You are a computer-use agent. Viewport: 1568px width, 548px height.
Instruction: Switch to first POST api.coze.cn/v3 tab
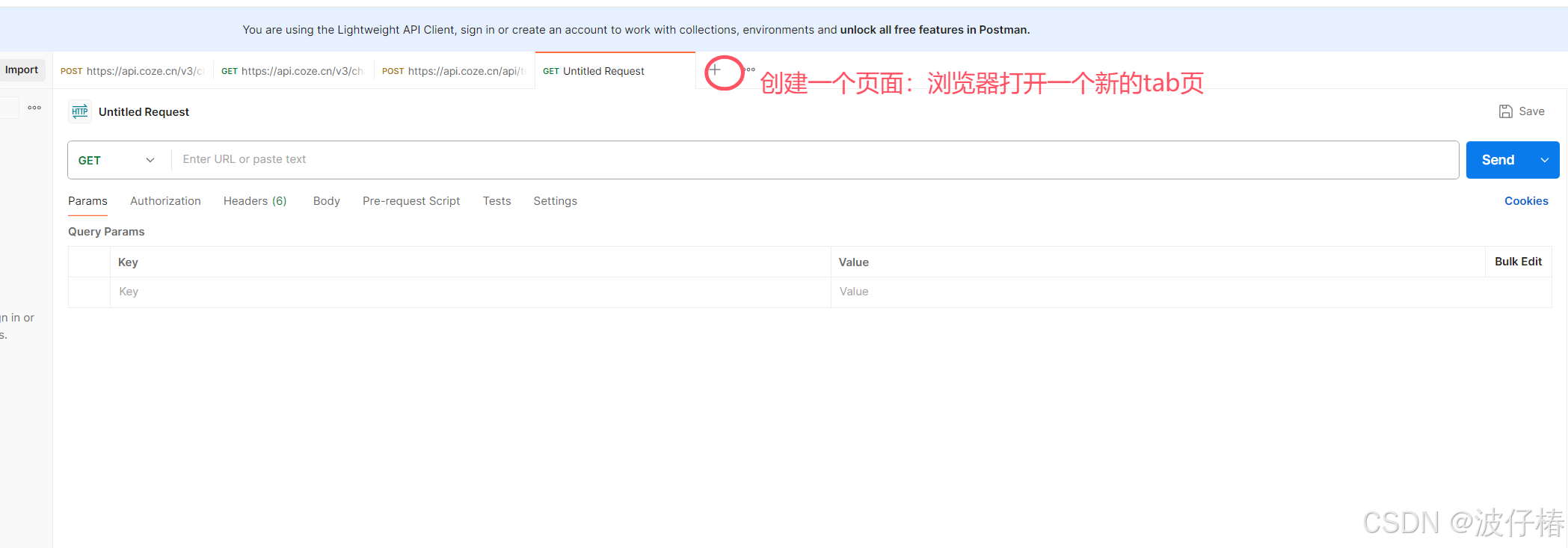[x=132, y=71]
